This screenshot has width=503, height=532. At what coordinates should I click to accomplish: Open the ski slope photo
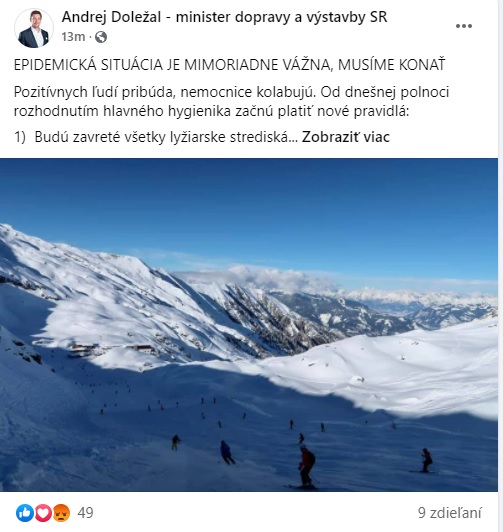coord(249,325)
